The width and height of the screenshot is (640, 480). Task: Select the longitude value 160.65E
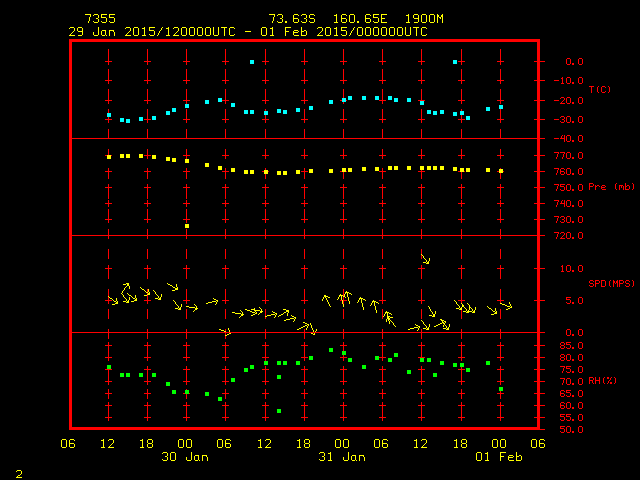coord(360,19)
